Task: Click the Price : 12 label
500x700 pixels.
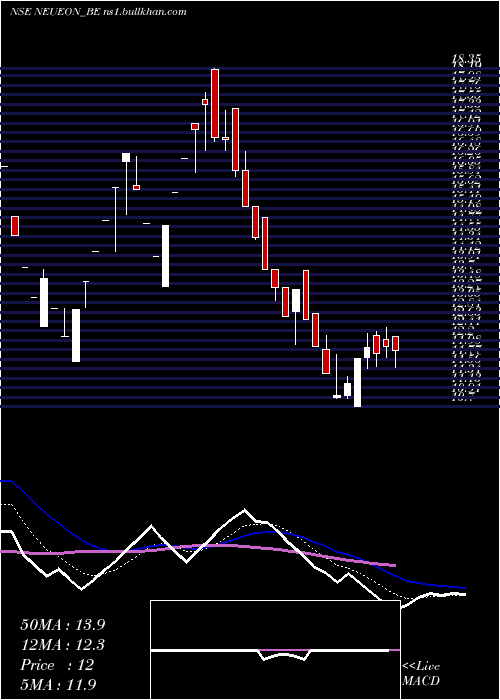Action: [x=57, y=665]
